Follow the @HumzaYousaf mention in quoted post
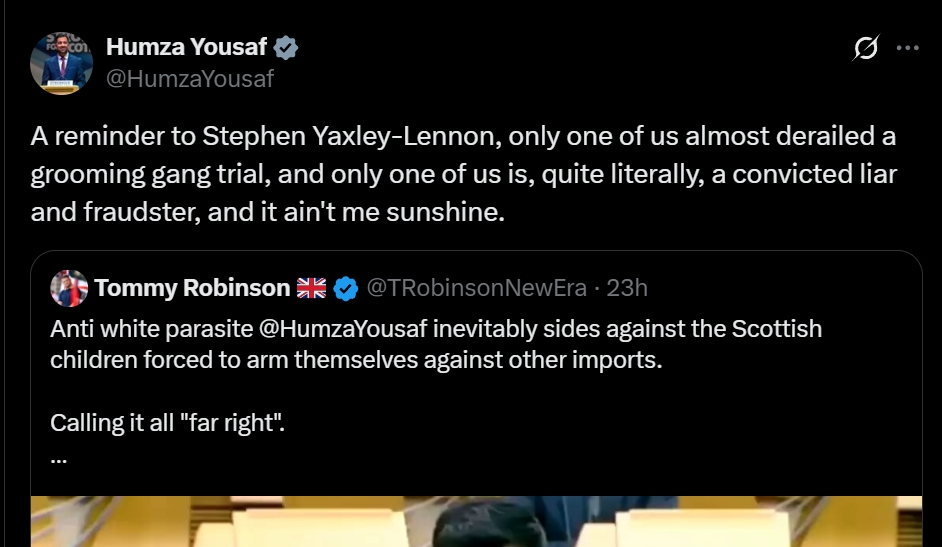Screen dimensions: 942x547 coord(343,329)
